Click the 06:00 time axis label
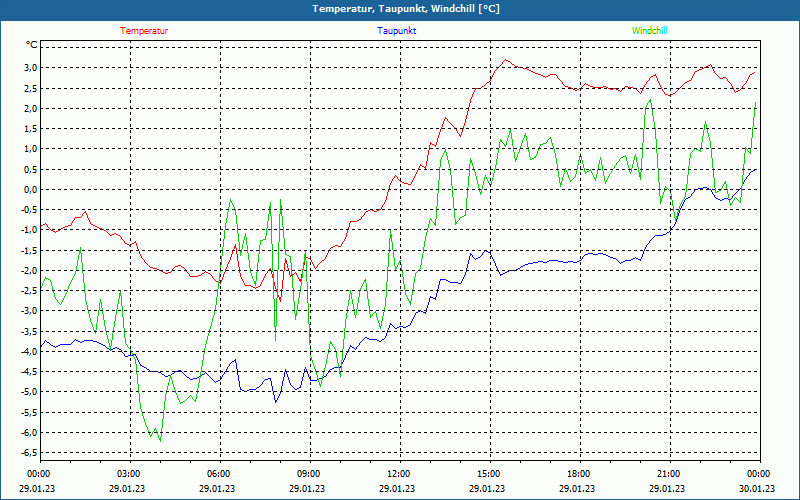This screenshot has height=500, width=800. coord(218,474)
